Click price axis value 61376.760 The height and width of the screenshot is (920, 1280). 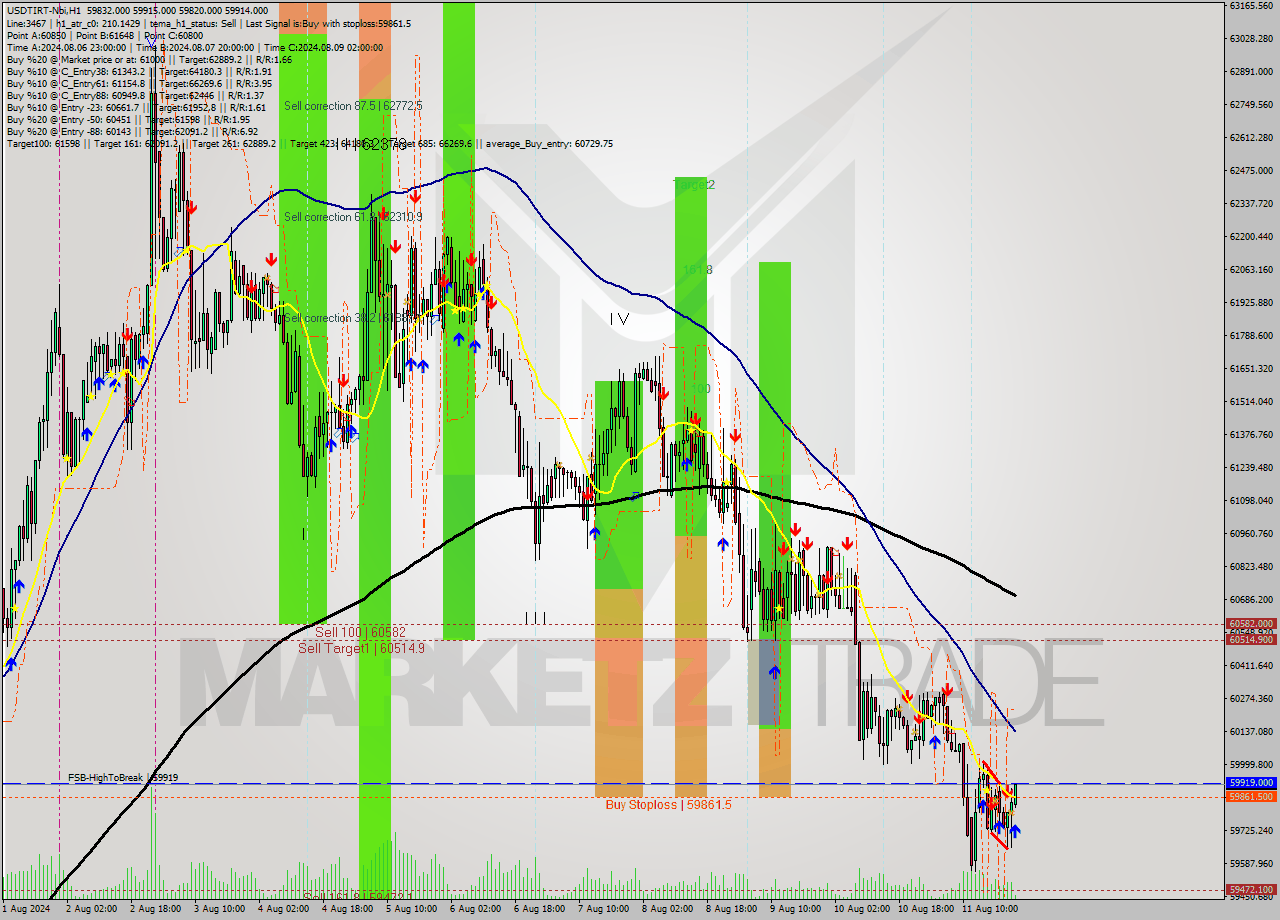pyautogui.click(x=1250, y=434)
